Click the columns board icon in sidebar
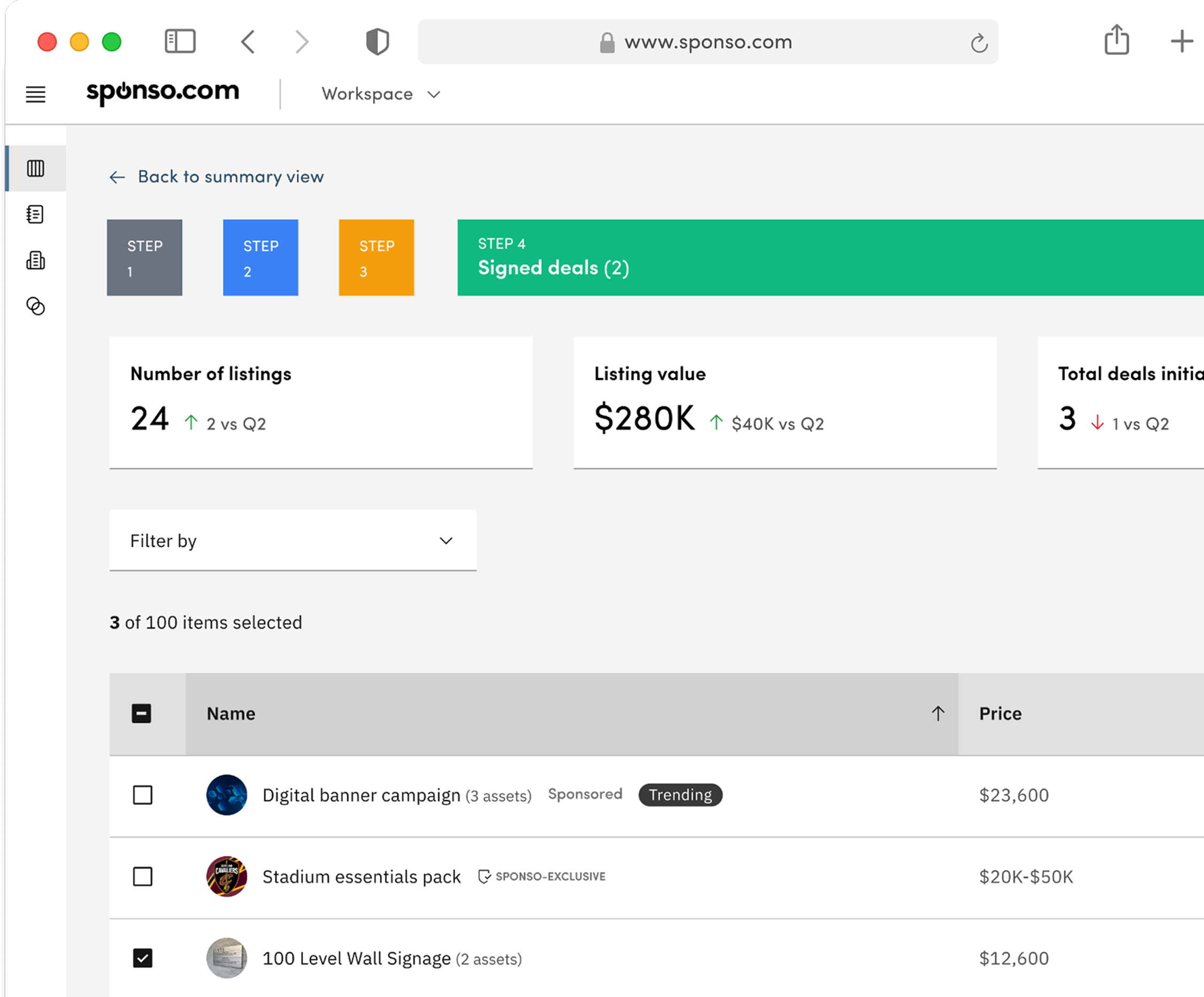 click(x=35, y=168)
